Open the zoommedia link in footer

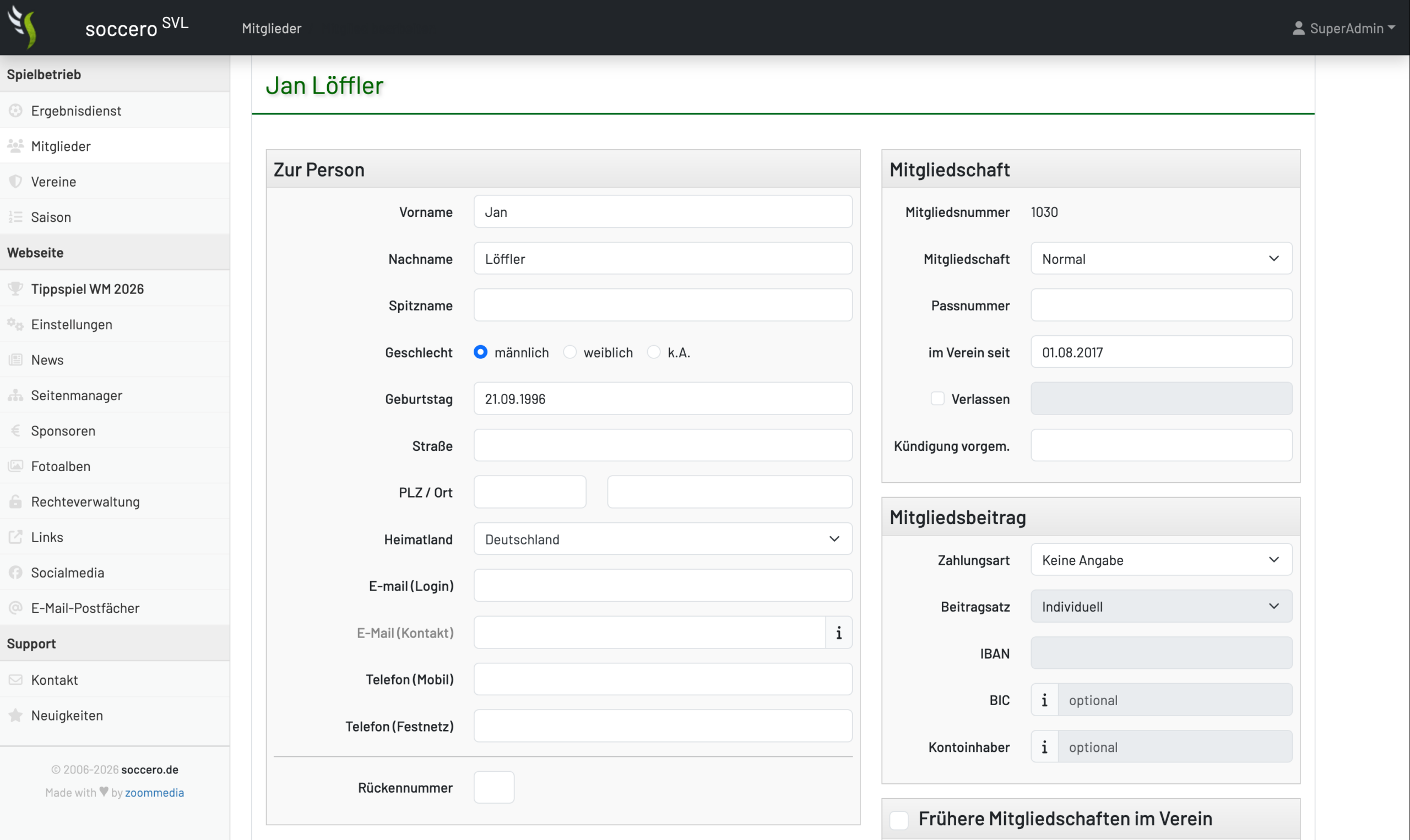coord(154,793)
